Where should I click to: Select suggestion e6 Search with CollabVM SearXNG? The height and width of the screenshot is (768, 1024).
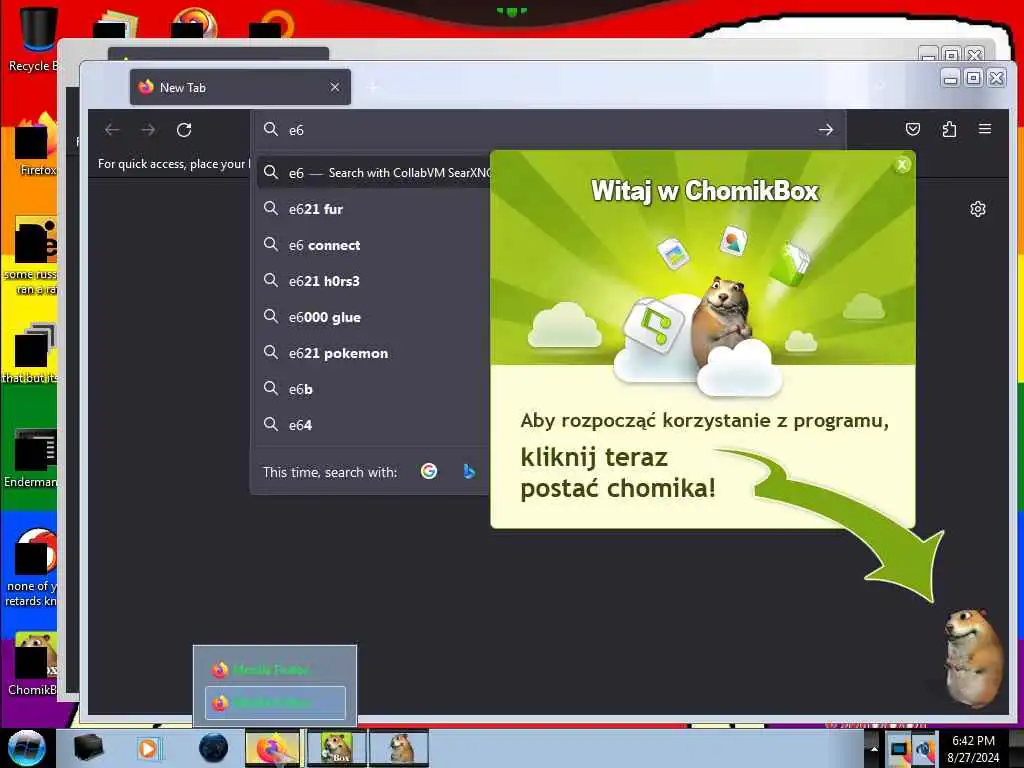tap(374, 173)
